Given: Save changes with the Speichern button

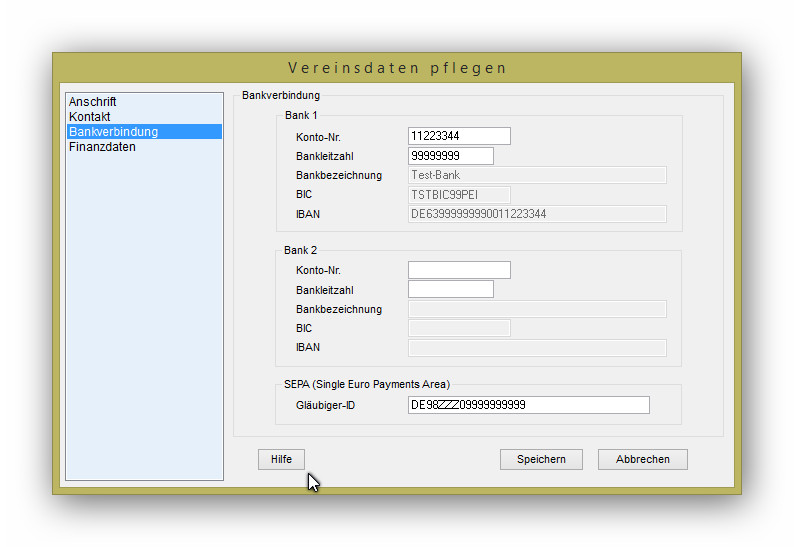Looking at the screenshot, I should pyautogui.click(x=541, y=459).
